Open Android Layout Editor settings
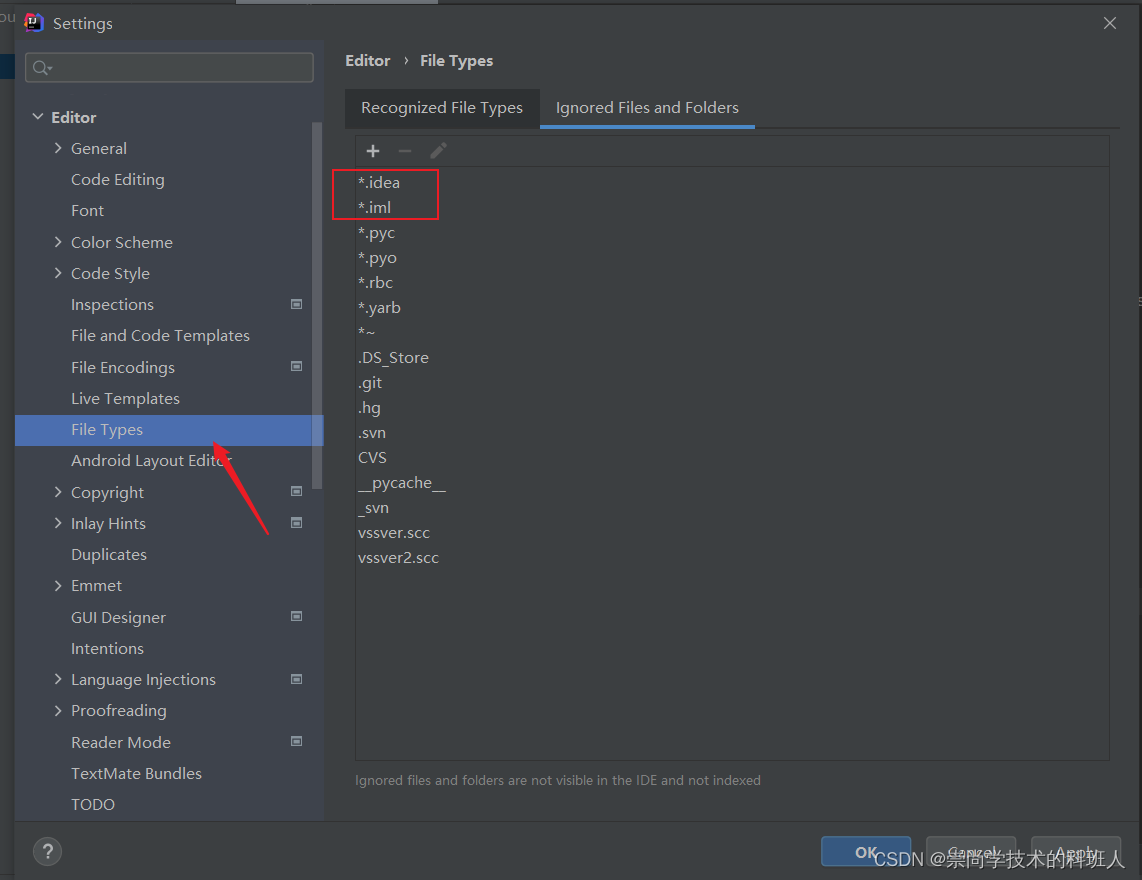The height and width of the screenshot is (880, 1142). pyautogui.click(x=151, y=460)
